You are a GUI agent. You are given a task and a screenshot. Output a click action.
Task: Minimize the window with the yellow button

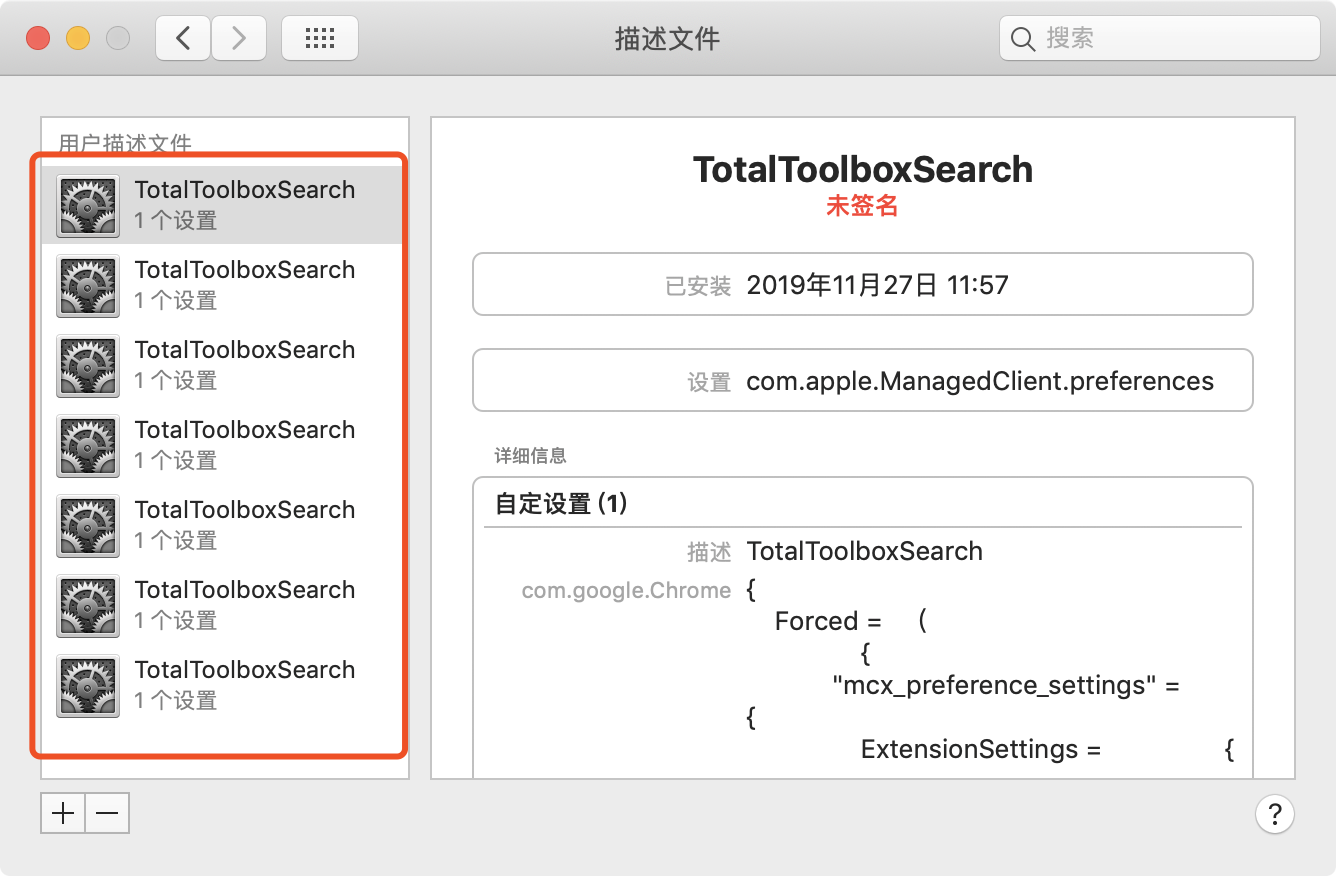pyautogui.click(x=78, y=38)
